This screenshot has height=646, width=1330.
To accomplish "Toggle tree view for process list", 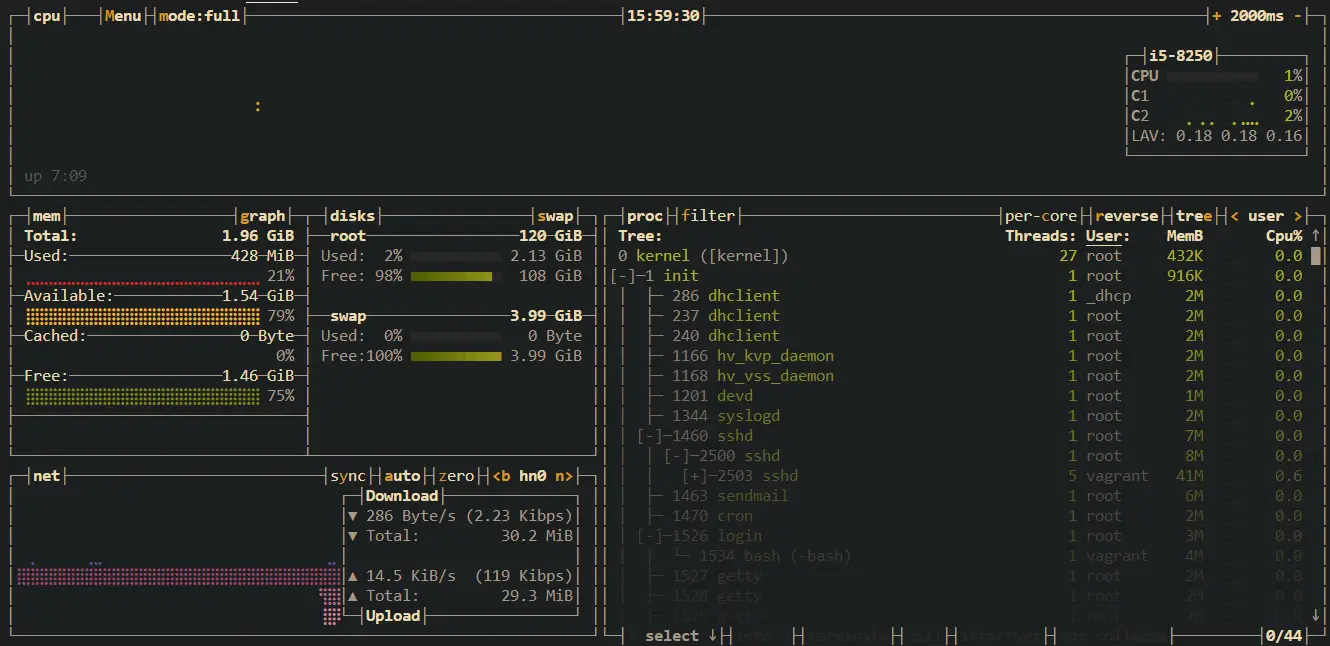I will 1193,216.
